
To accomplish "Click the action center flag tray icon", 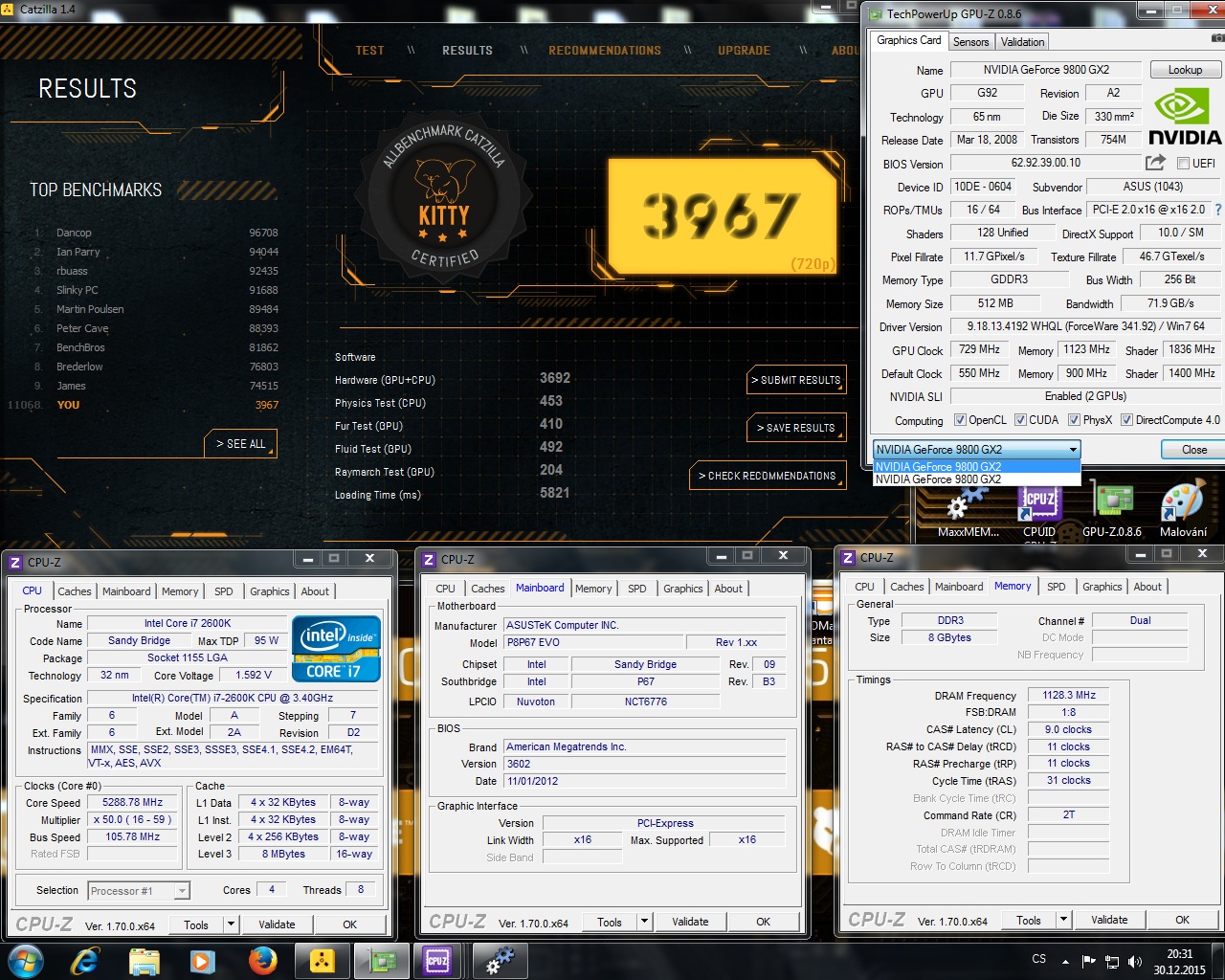I will tap(1088, 961).
